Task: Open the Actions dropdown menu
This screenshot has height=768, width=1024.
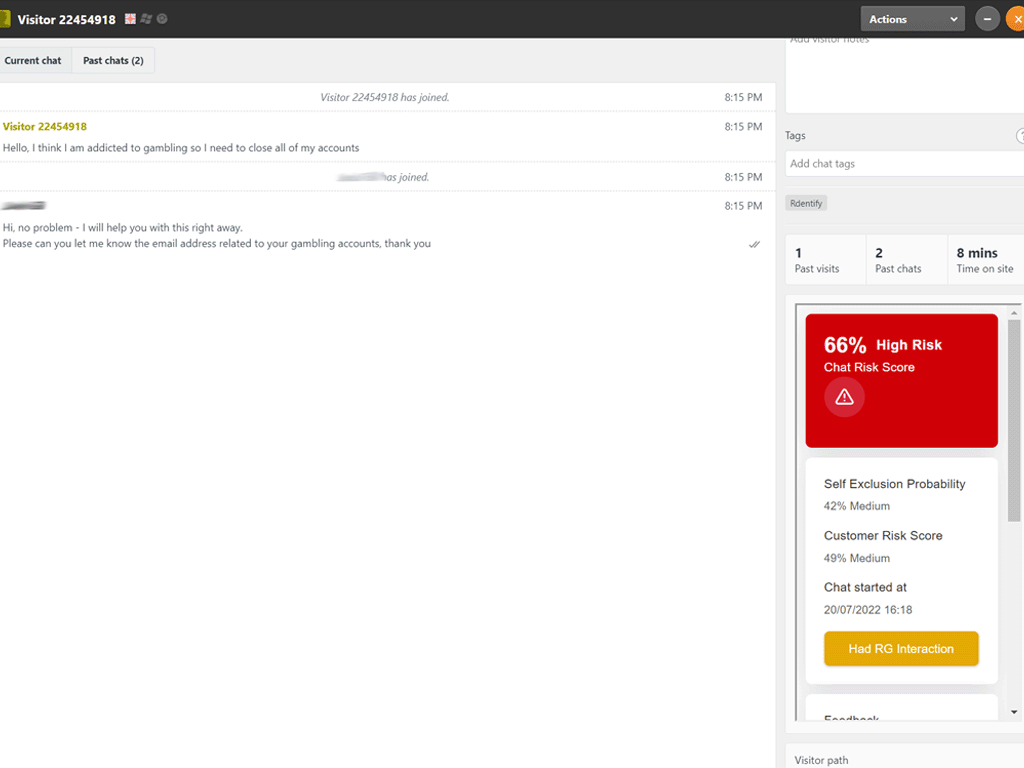Action: coord(911,19)
